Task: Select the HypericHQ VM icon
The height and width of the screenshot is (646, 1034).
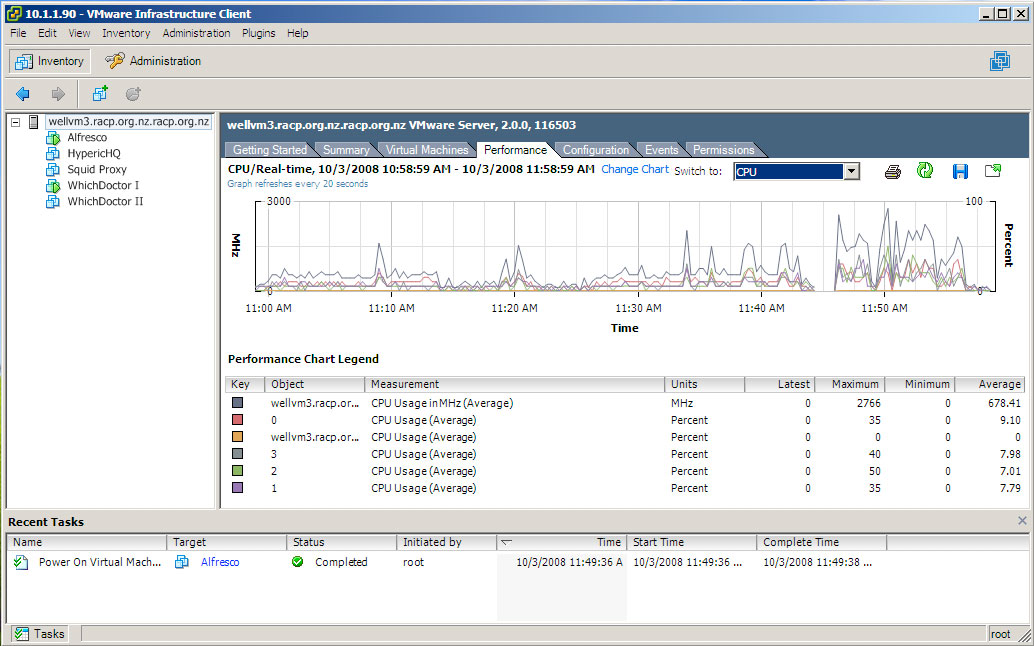Action: coord(53,154)
